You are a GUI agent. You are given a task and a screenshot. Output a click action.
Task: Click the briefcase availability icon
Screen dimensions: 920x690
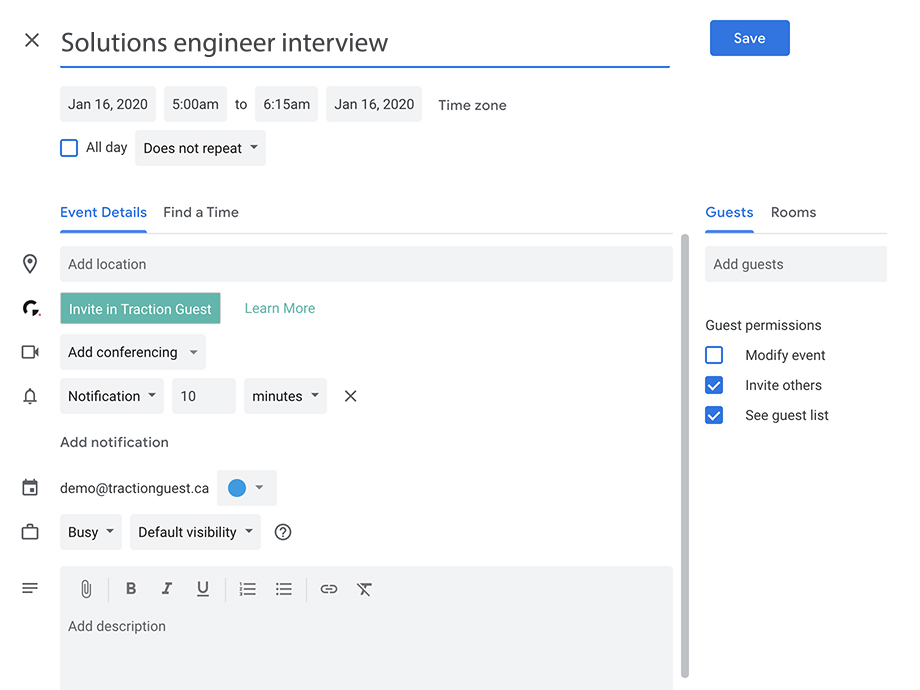point(30,532)
